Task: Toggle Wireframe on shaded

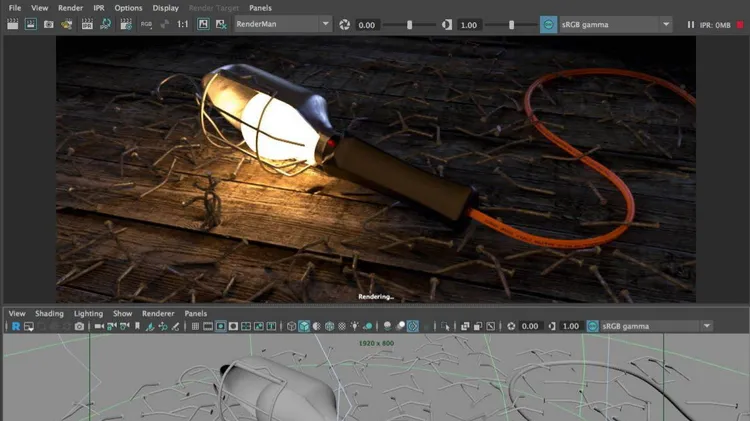Action: pos(330,326)
